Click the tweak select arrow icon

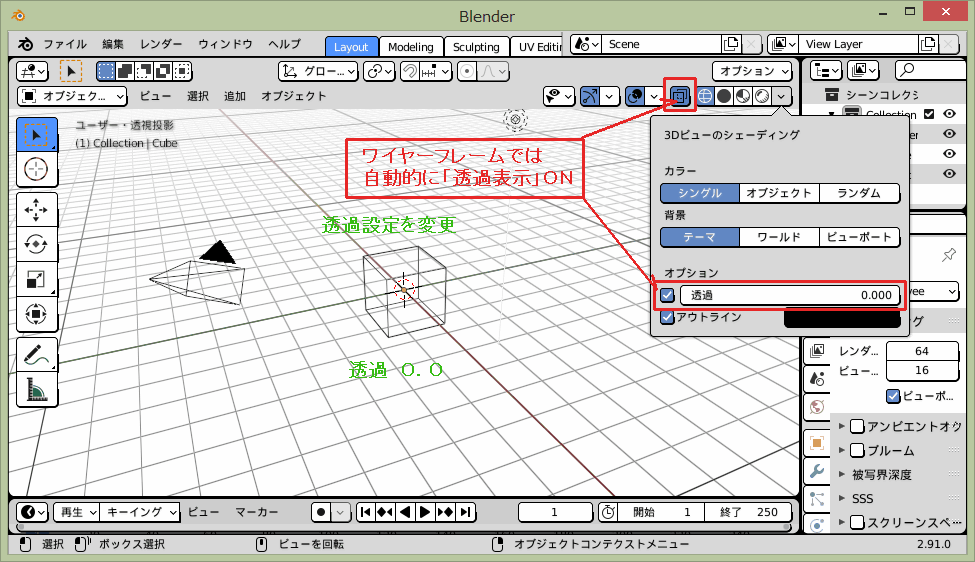[x=71, y=71]
